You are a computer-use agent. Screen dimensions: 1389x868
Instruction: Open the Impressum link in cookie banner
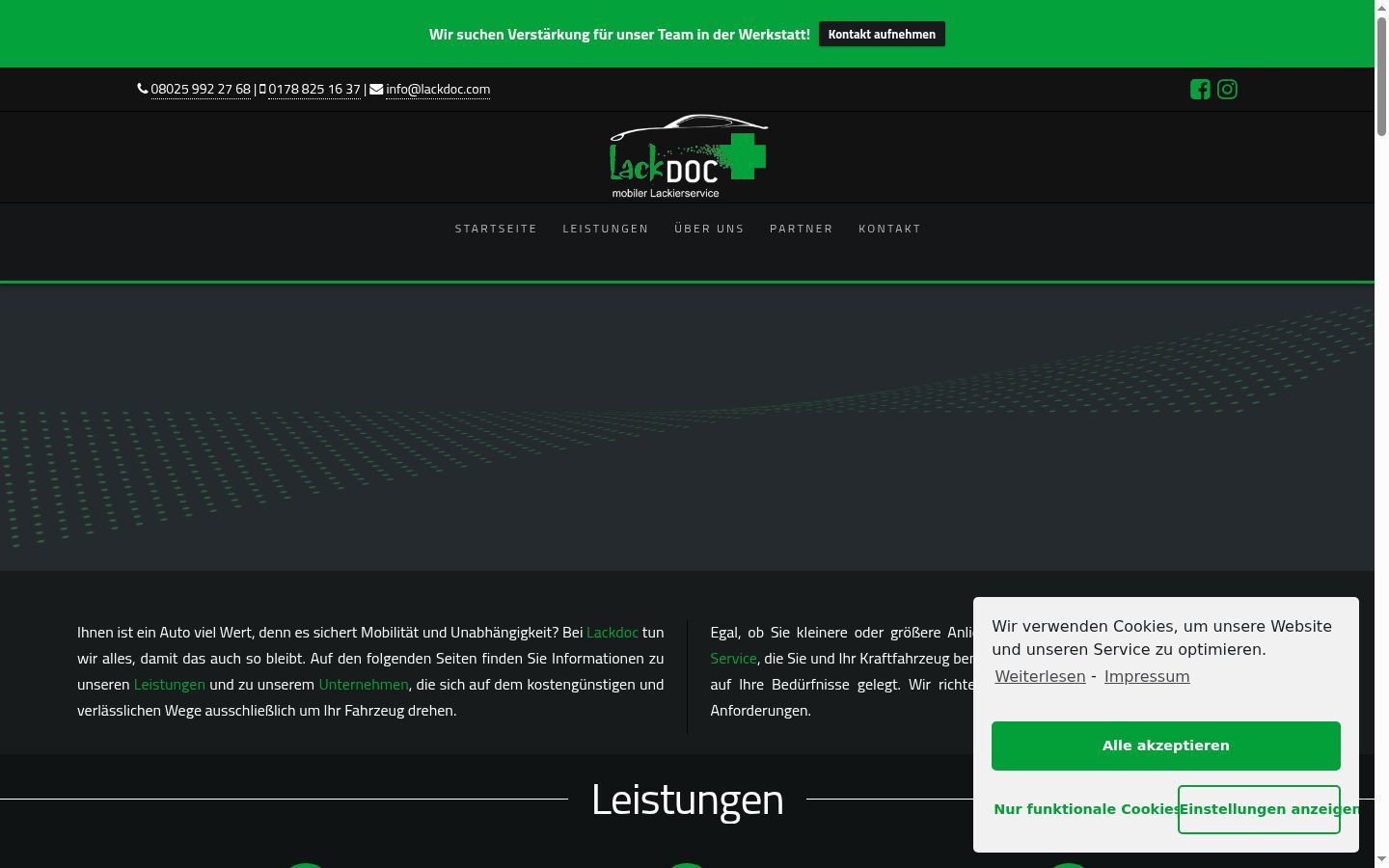pyautogui.click(x=1147, y=677)
